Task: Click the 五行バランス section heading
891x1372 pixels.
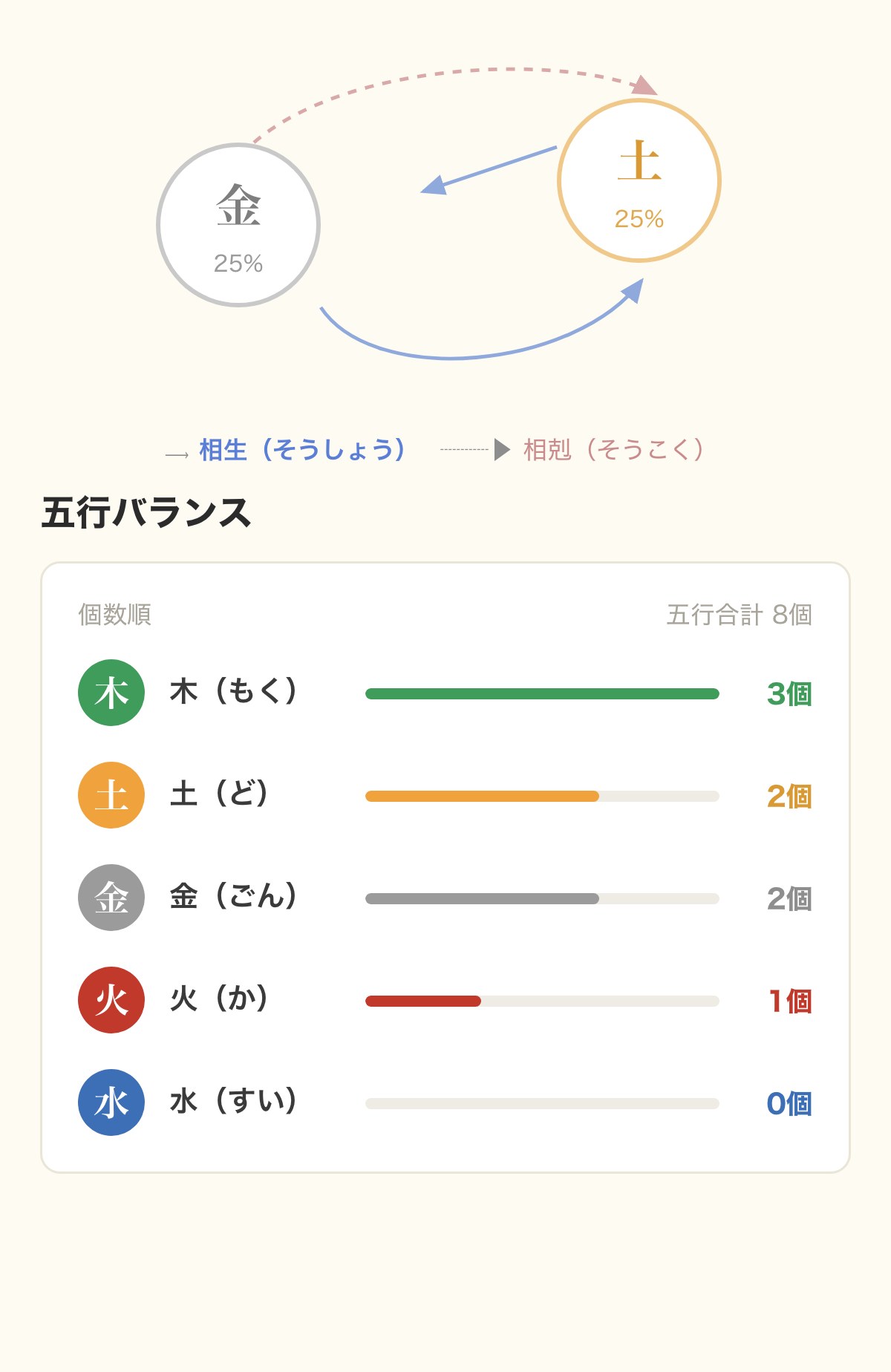Action: (146, 513)
